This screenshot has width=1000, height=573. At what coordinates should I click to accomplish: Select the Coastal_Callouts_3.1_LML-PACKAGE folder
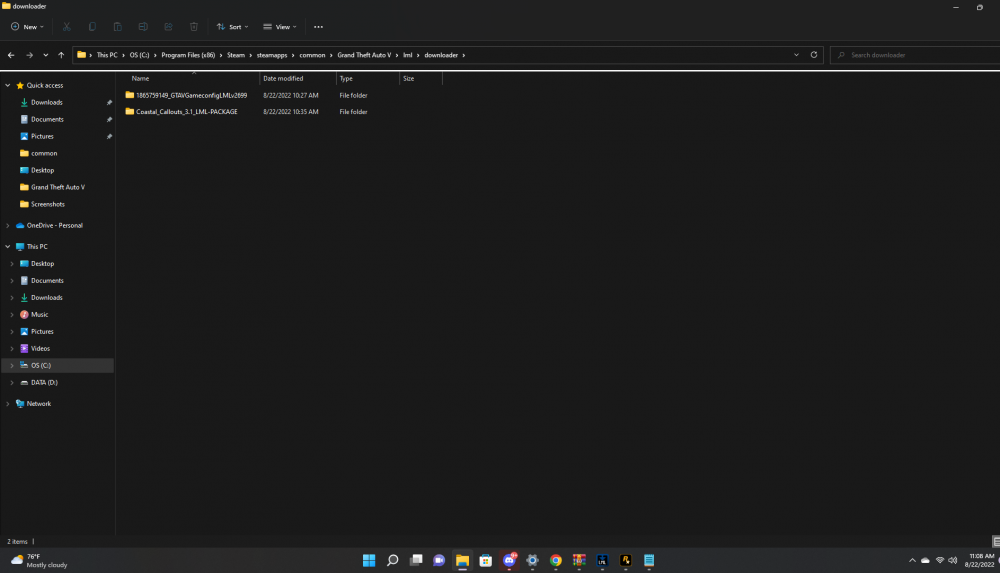[x=186, y=112]
